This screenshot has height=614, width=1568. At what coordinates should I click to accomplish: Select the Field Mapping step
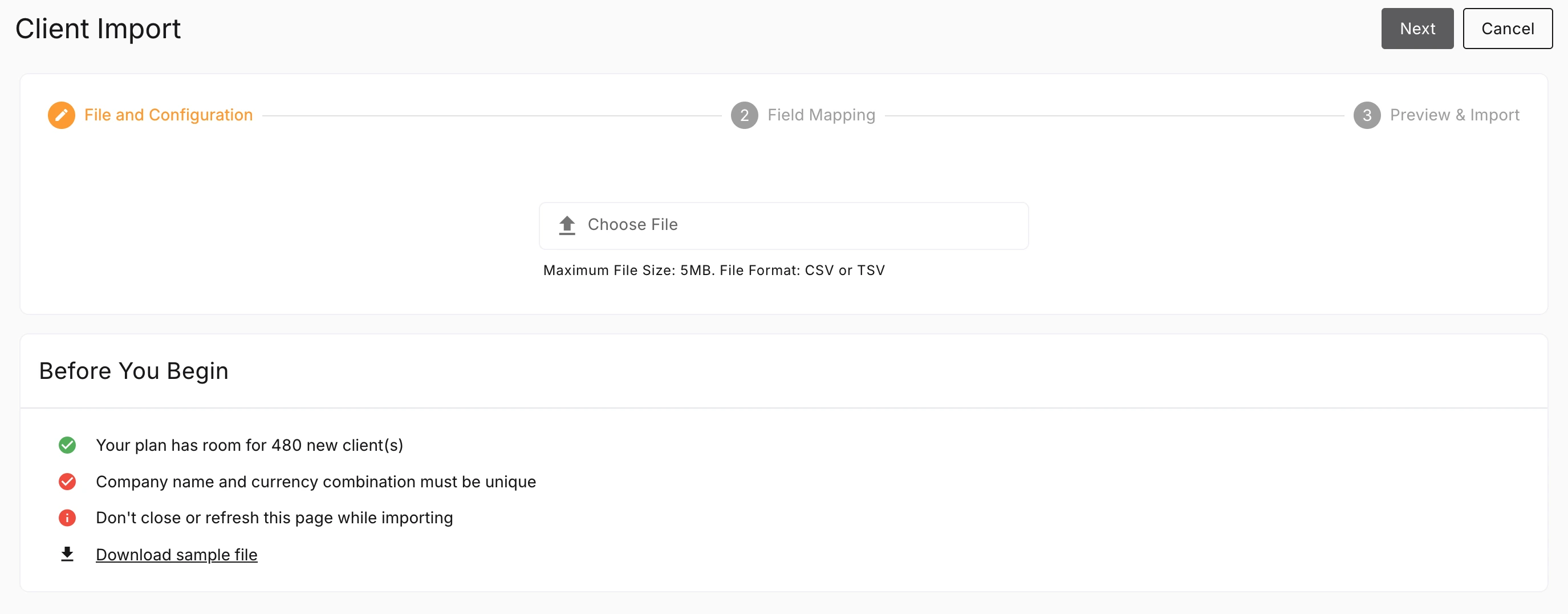coord(821,115)
